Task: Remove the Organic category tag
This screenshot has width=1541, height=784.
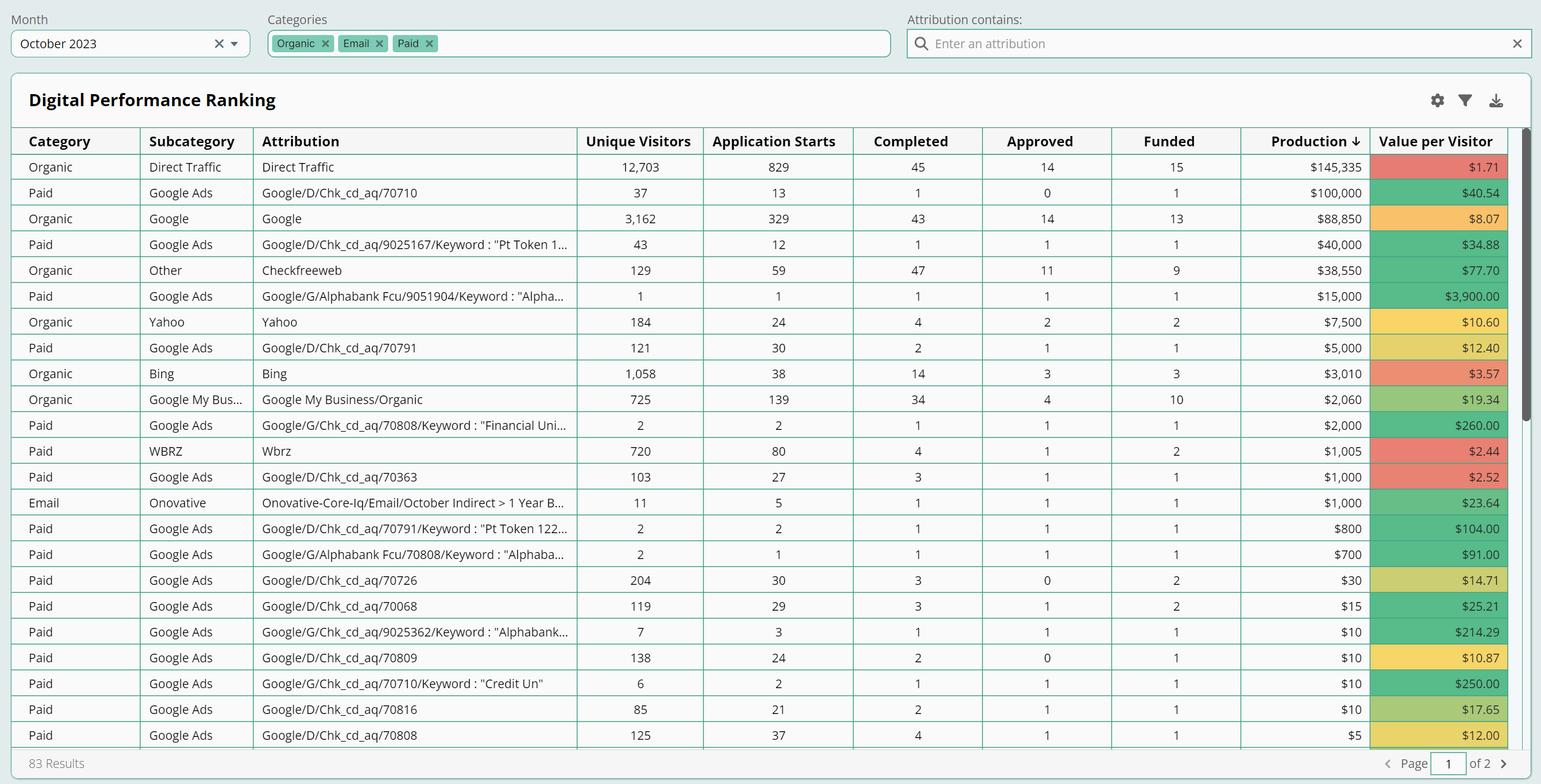Action: point(326,44)
